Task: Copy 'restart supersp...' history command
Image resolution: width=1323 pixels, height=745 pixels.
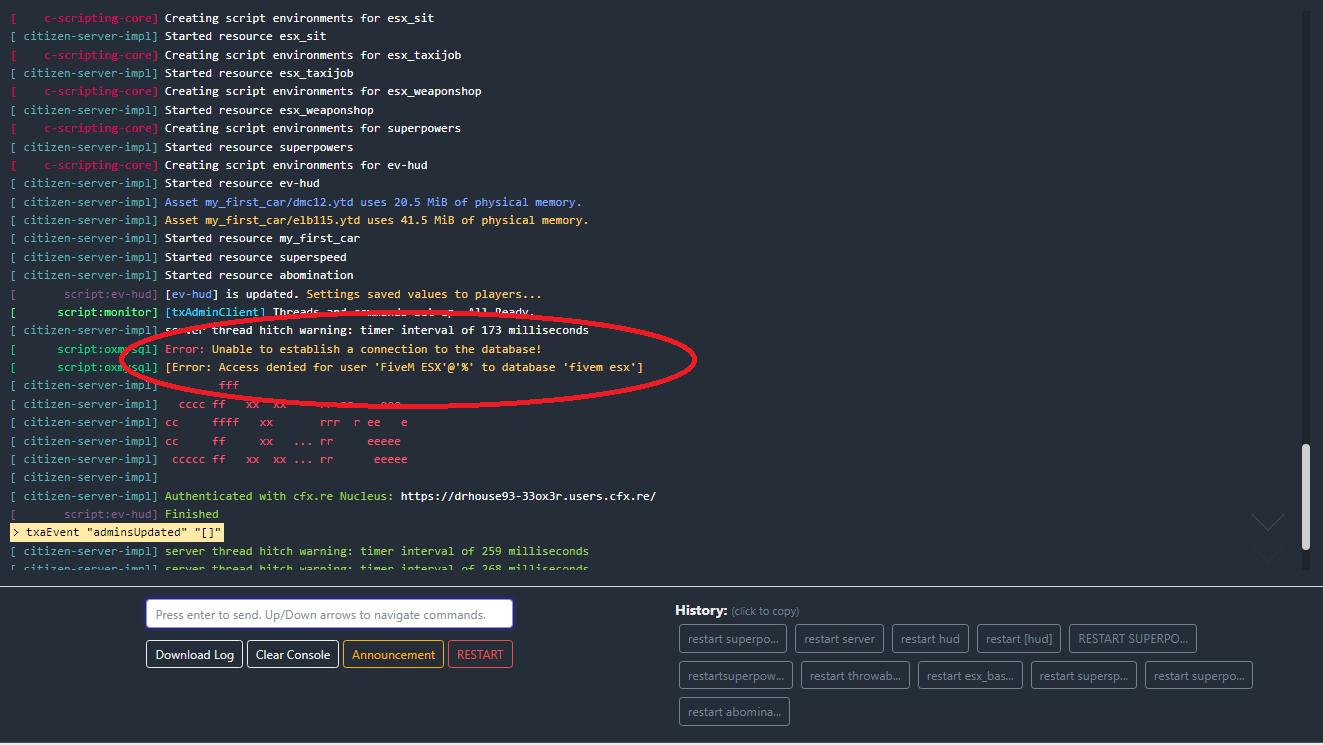Action: pyautogui.click(x=1083, y=676)
